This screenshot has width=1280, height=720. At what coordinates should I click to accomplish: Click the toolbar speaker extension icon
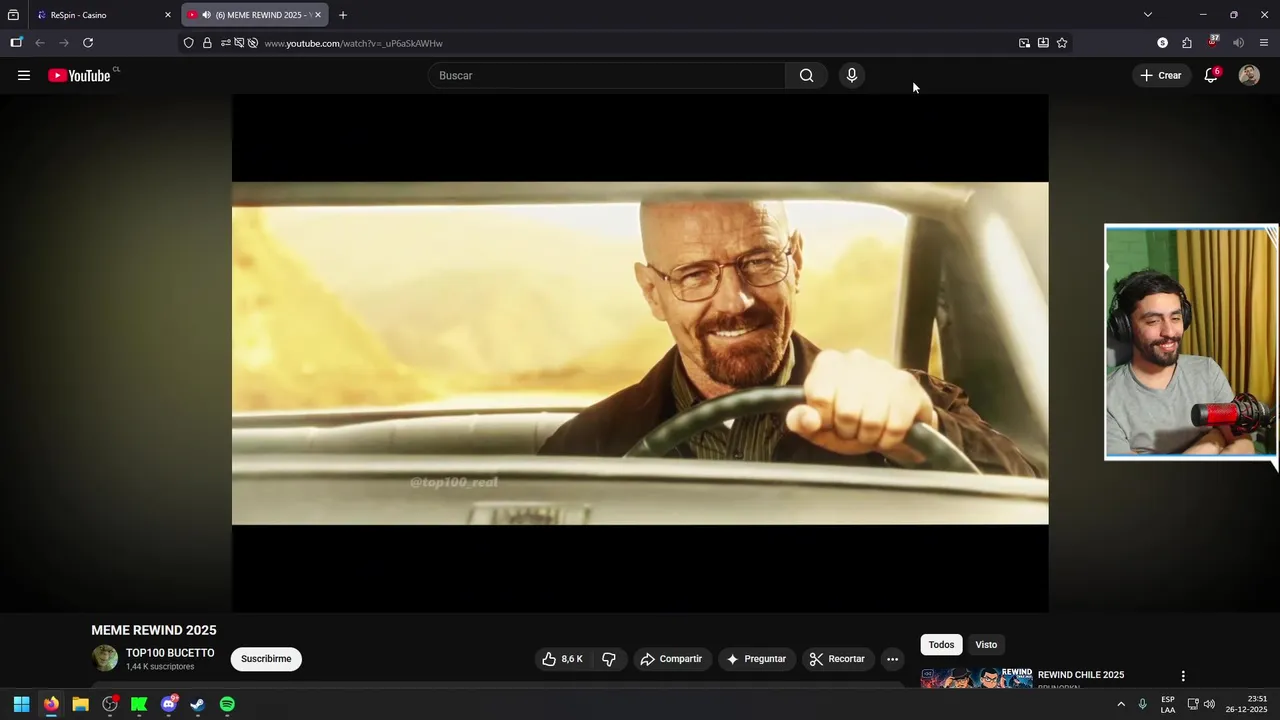click(1238, 43)
